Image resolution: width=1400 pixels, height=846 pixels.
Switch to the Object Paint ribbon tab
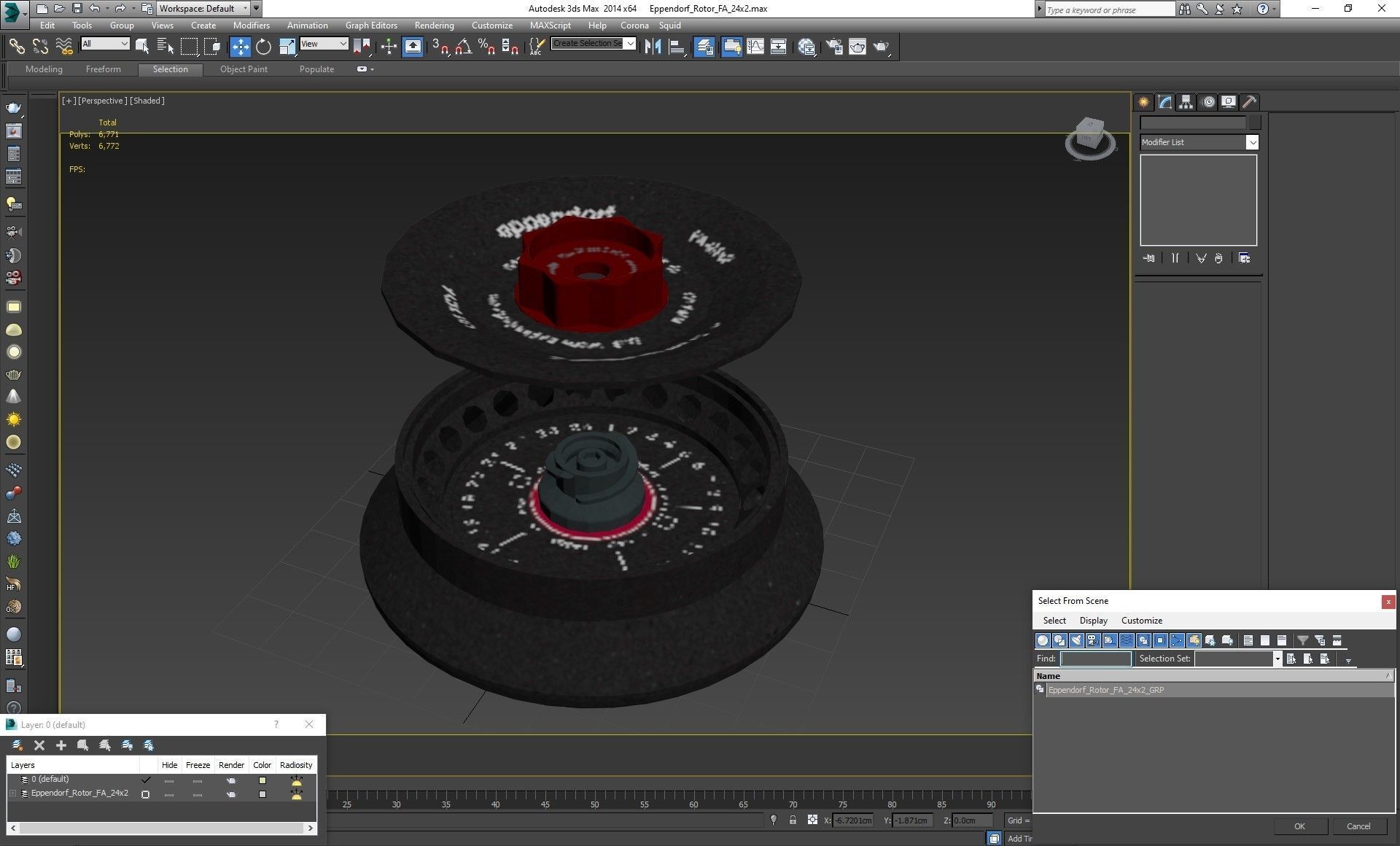(244, 69)
